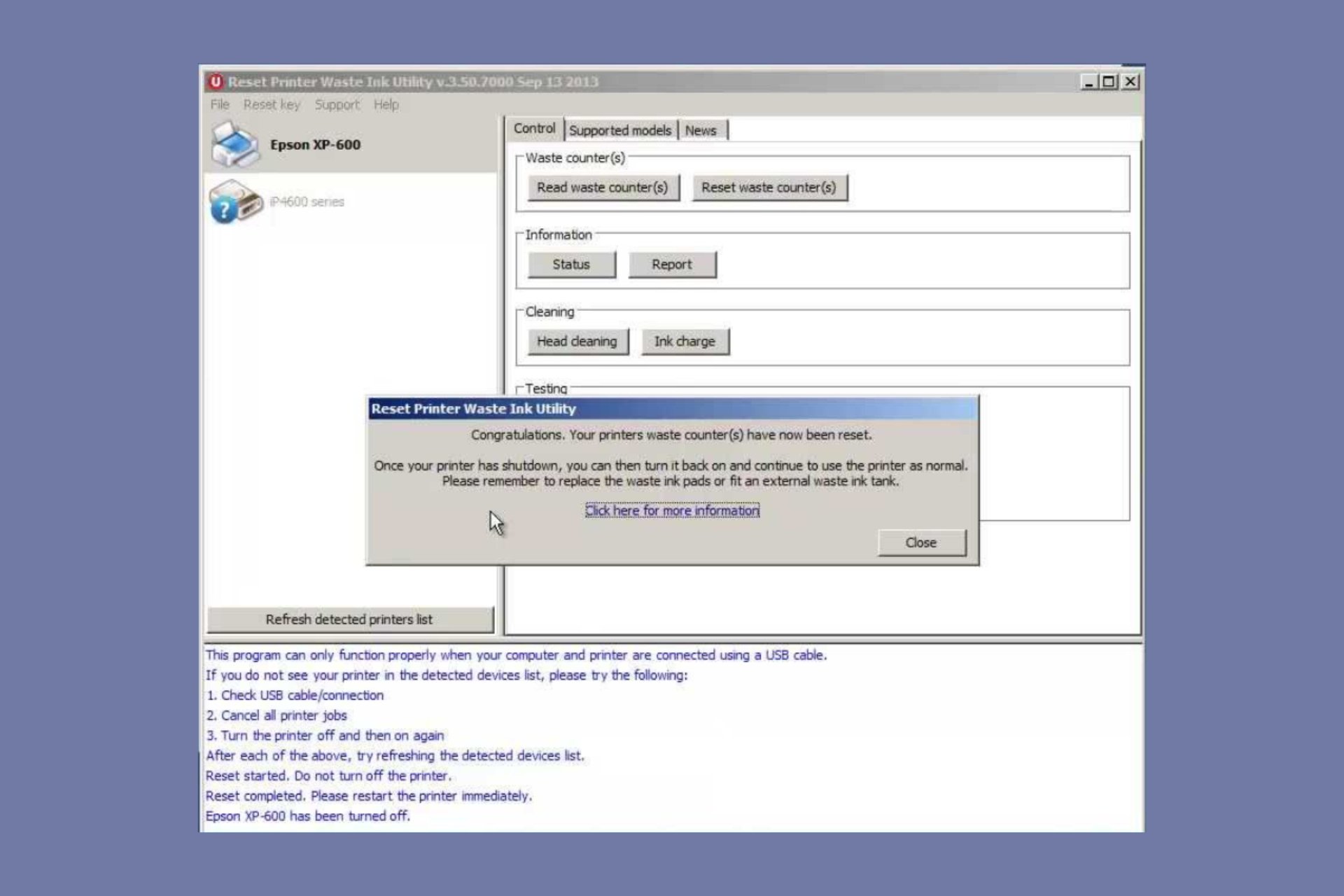This screenshot has height=896, width=1344.
Task: Select the 'Epson XP-600' printer name
Action: click(x=316, y=145)
